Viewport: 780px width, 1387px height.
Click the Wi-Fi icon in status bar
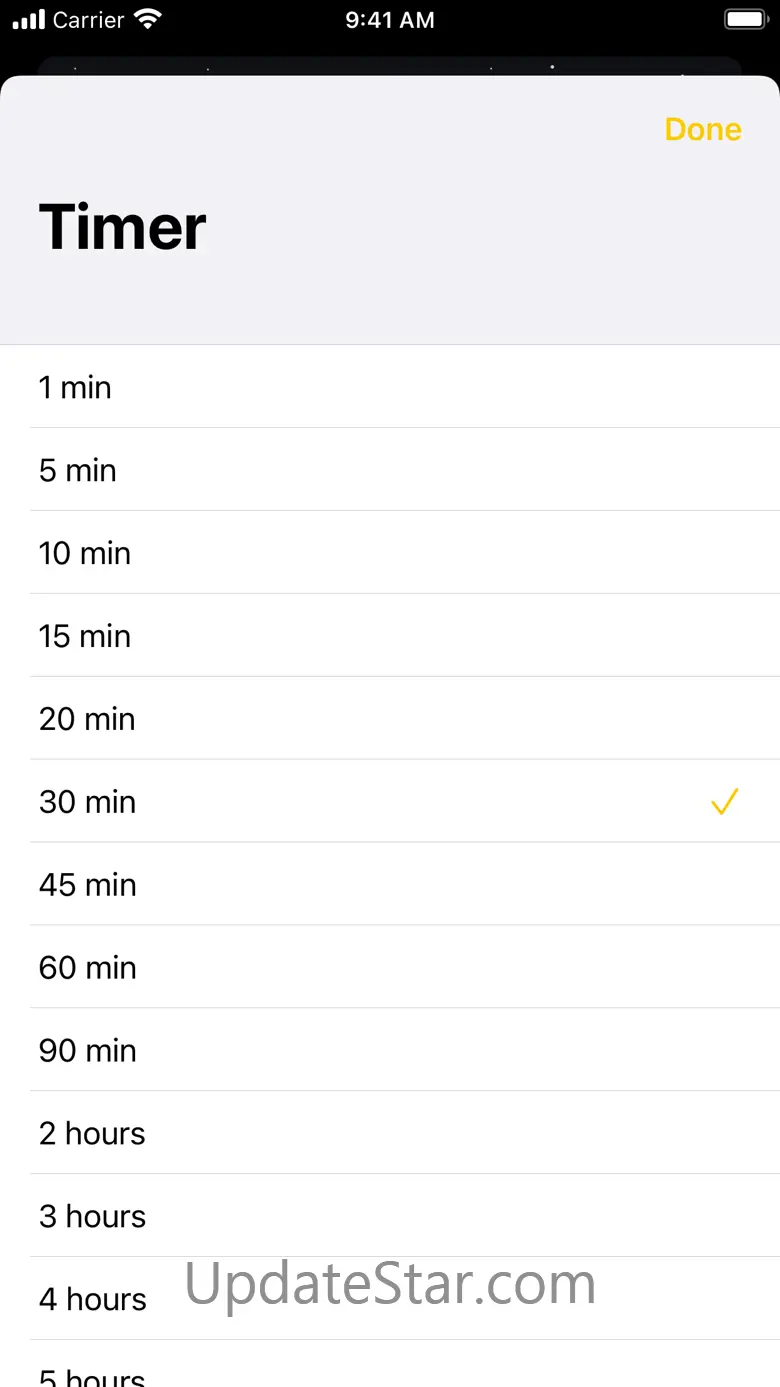click(x=148, y=19)
